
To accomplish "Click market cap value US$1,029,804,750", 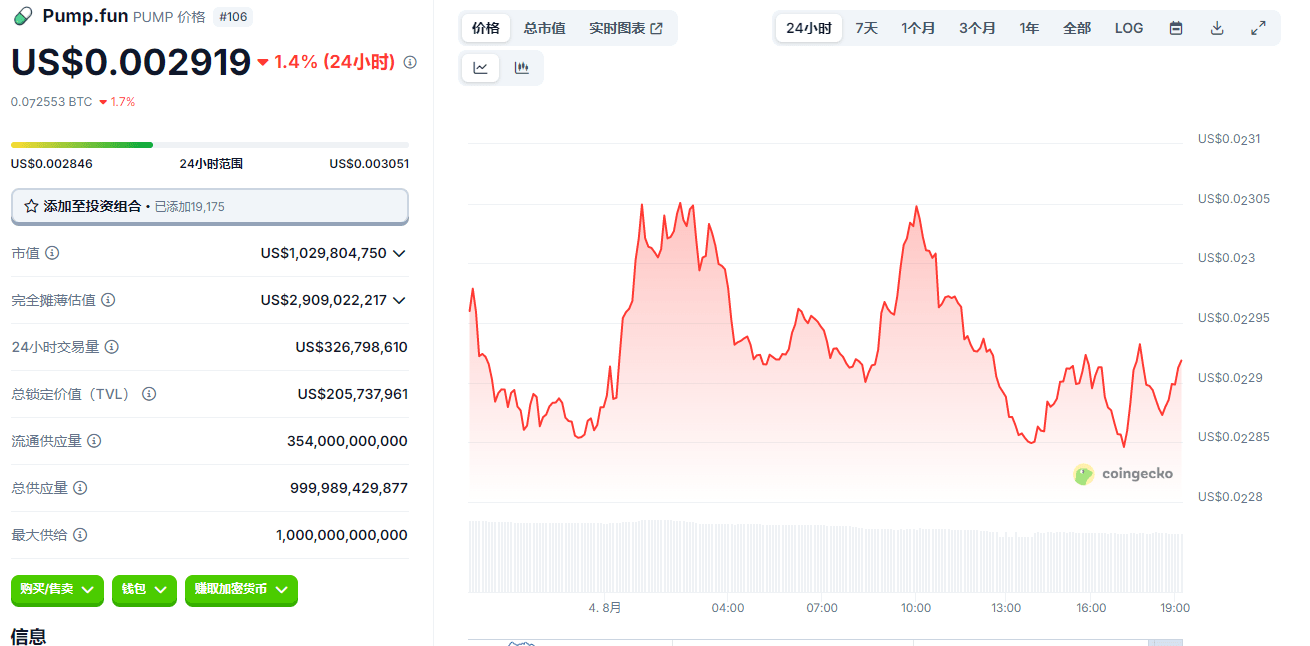I will point(323,253).
